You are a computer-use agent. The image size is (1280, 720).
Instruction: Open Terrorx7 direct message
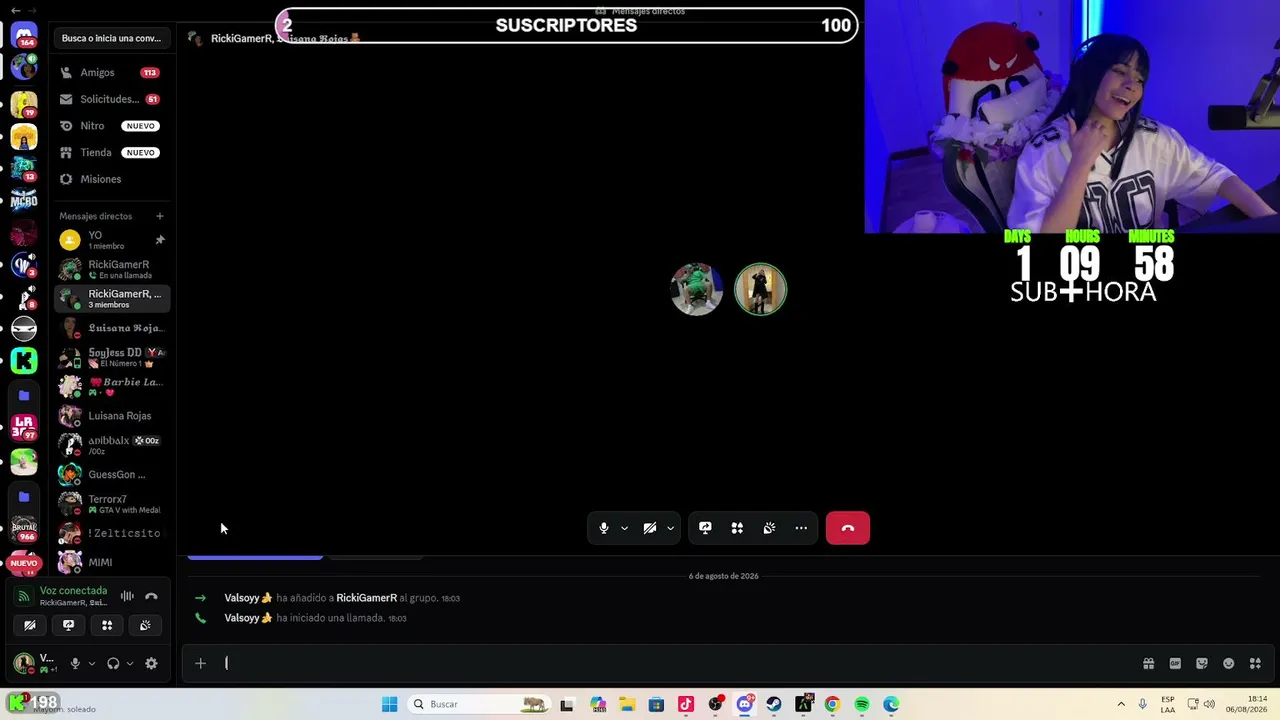point(111,503)
